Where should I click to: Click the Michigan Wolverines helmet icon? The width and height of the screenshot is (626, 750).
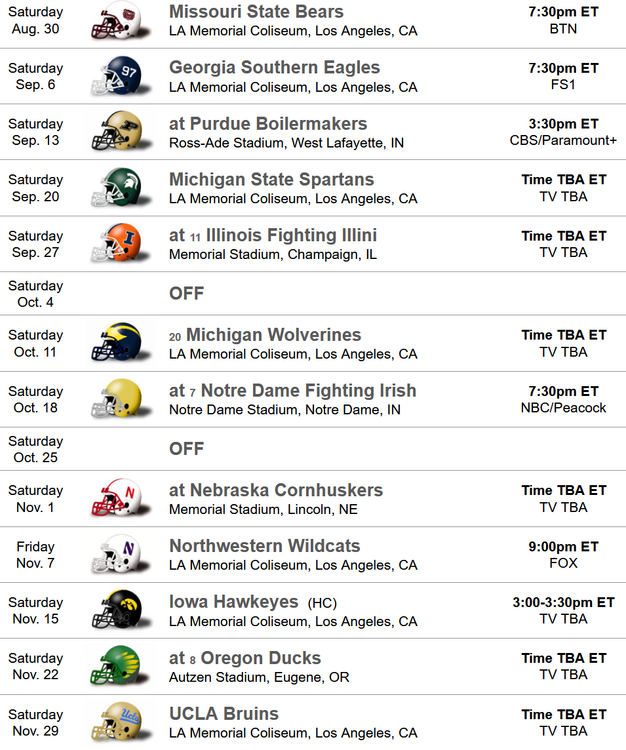click(115, 344)
